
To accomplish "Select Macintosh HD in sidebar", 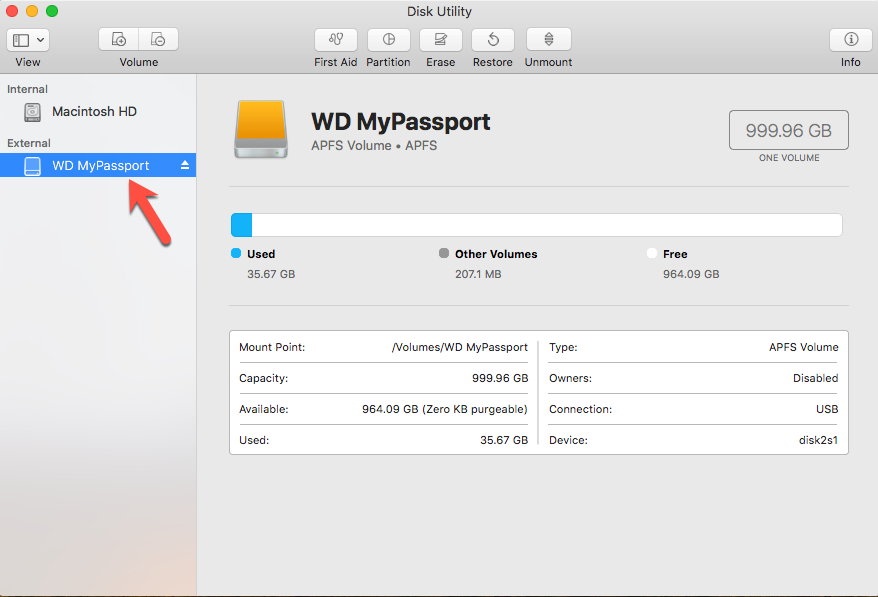I will 98,111.
